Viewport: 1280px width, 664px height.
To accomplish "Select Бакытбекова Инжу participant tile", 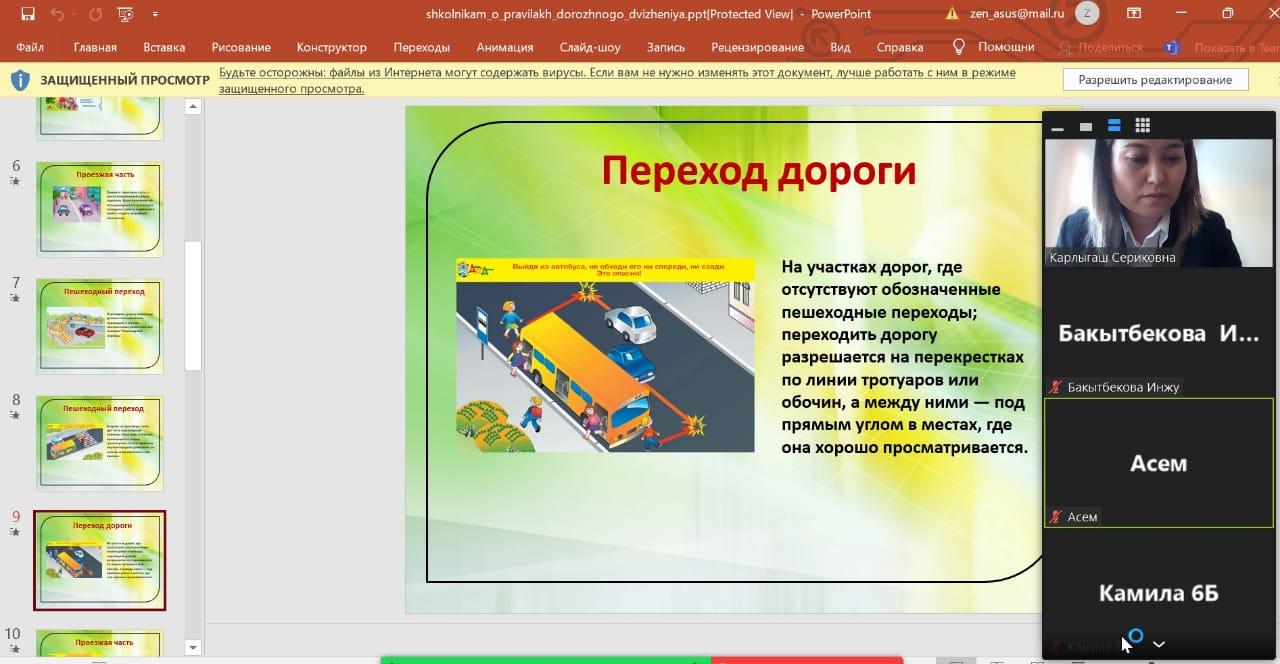I will (1159, 333).
